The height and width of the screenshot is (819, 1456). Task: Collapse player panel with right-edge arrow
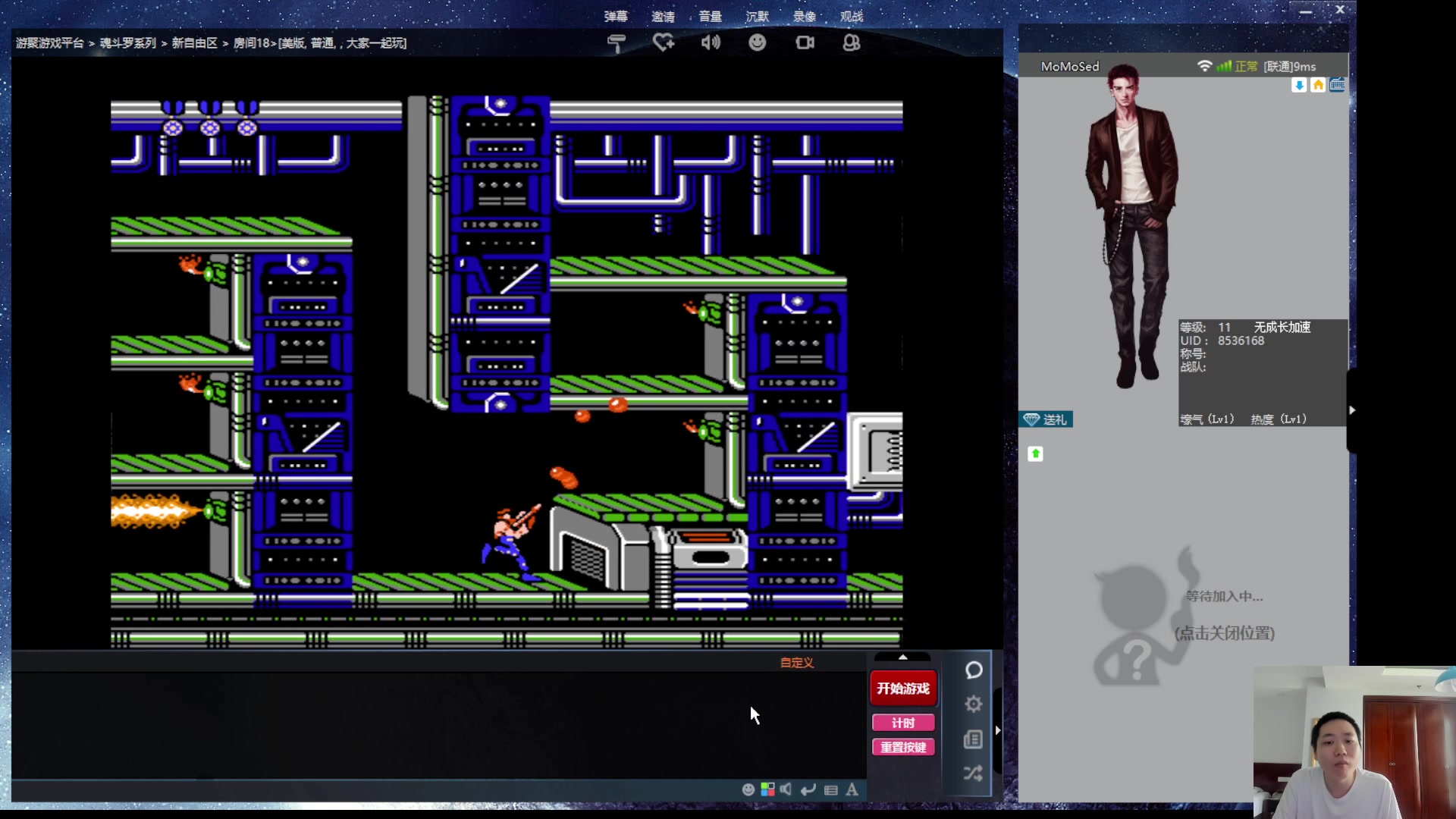1351,410
